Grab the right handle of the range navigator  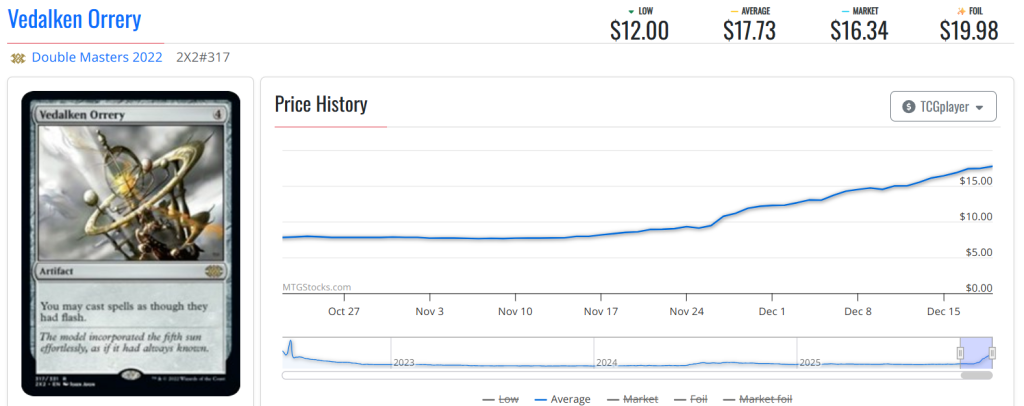992,352
